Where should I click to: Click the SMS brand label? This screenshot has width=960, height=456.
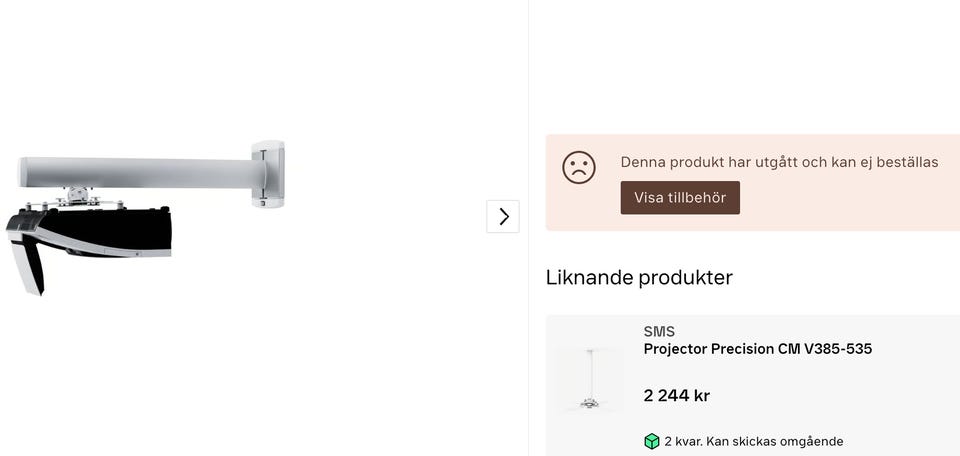tap(659, 331)
